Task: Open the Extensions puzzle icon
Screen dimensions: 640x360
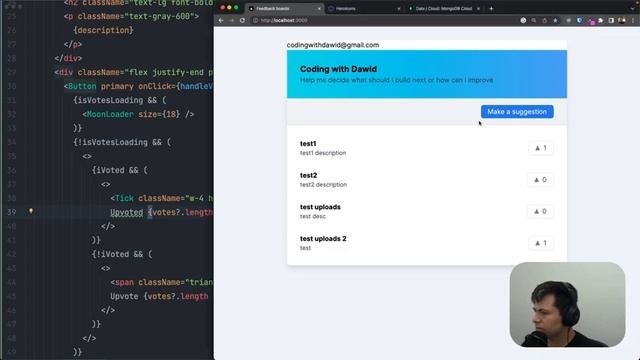Action: tap(600, 20)
